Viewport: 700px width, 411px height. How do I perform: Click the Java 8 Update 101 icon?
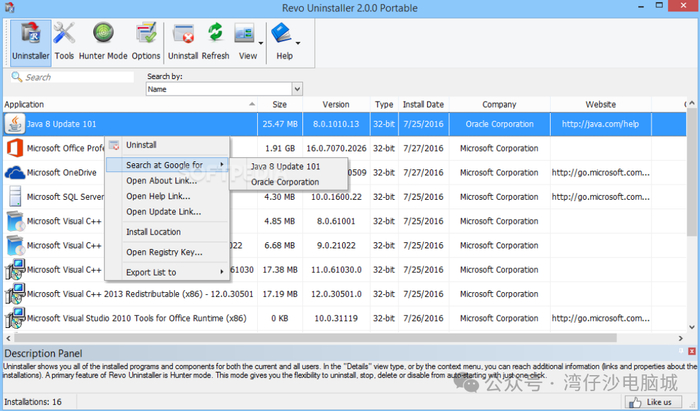(x=15, y=124)
